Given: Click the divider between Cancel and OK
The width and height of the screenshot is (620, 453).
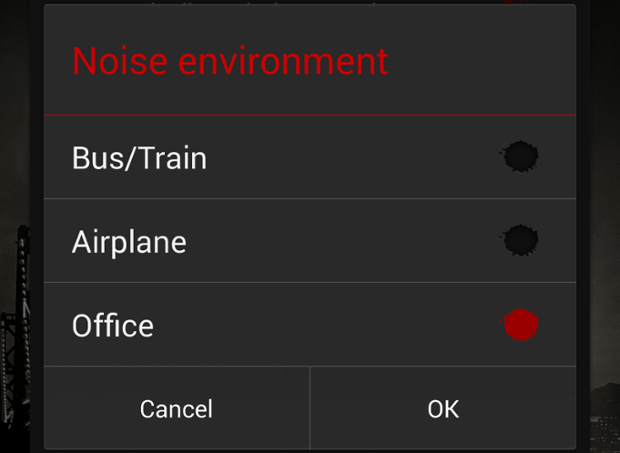Looking at the screenshot, I should coord(310,408).
